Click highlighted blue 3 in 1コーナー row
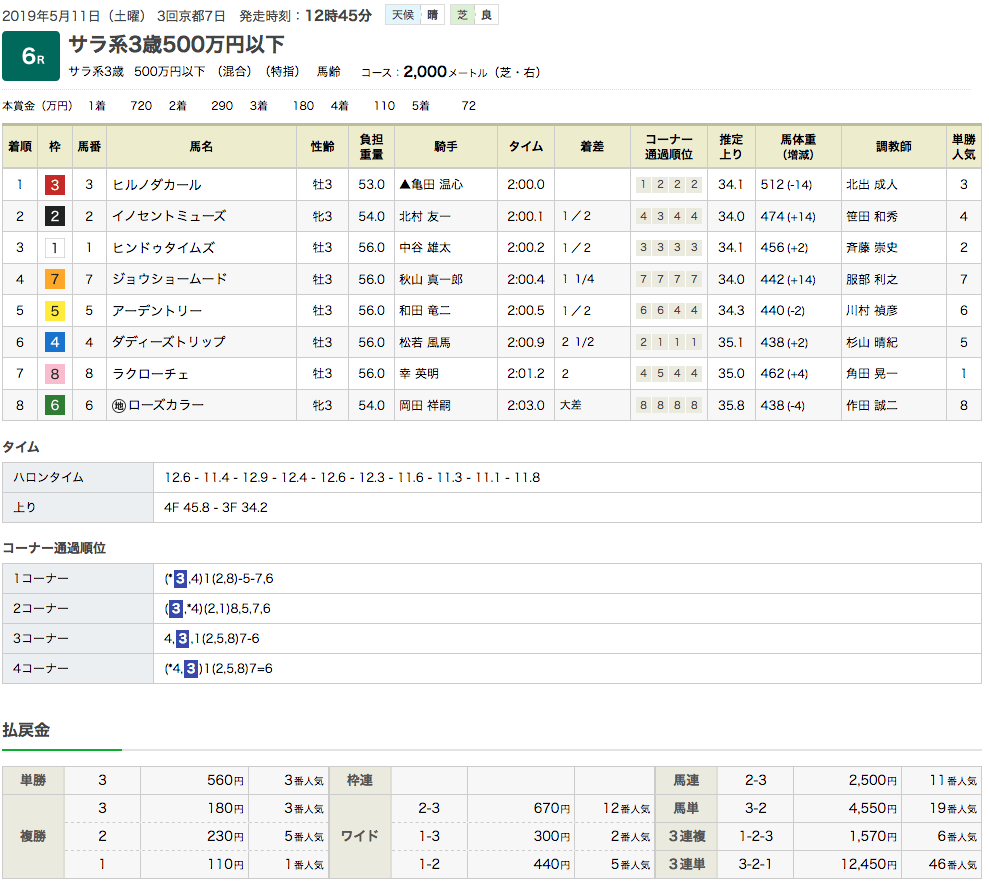Screen dimensions: 989x883 coord(180,579)
